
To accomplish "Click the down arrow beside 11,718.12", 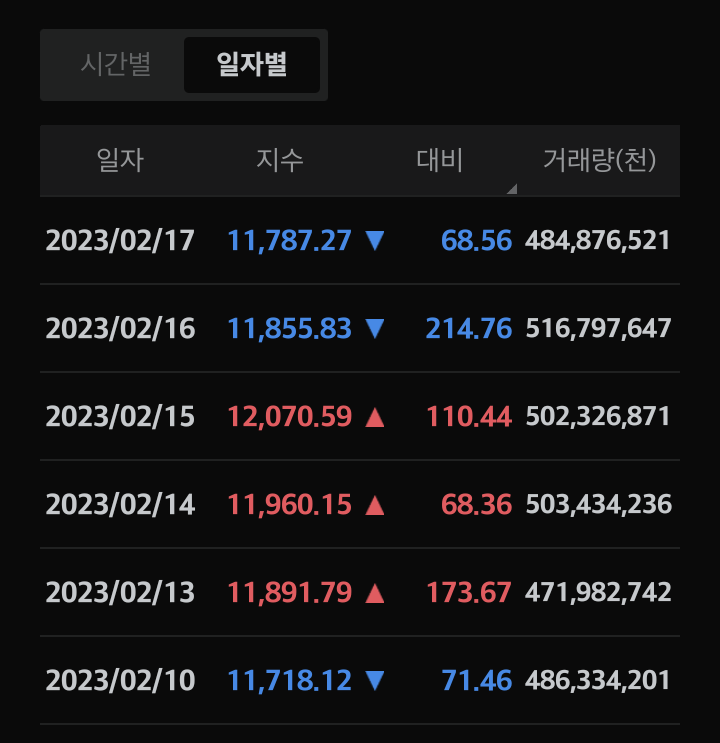I will click(375, 680).
